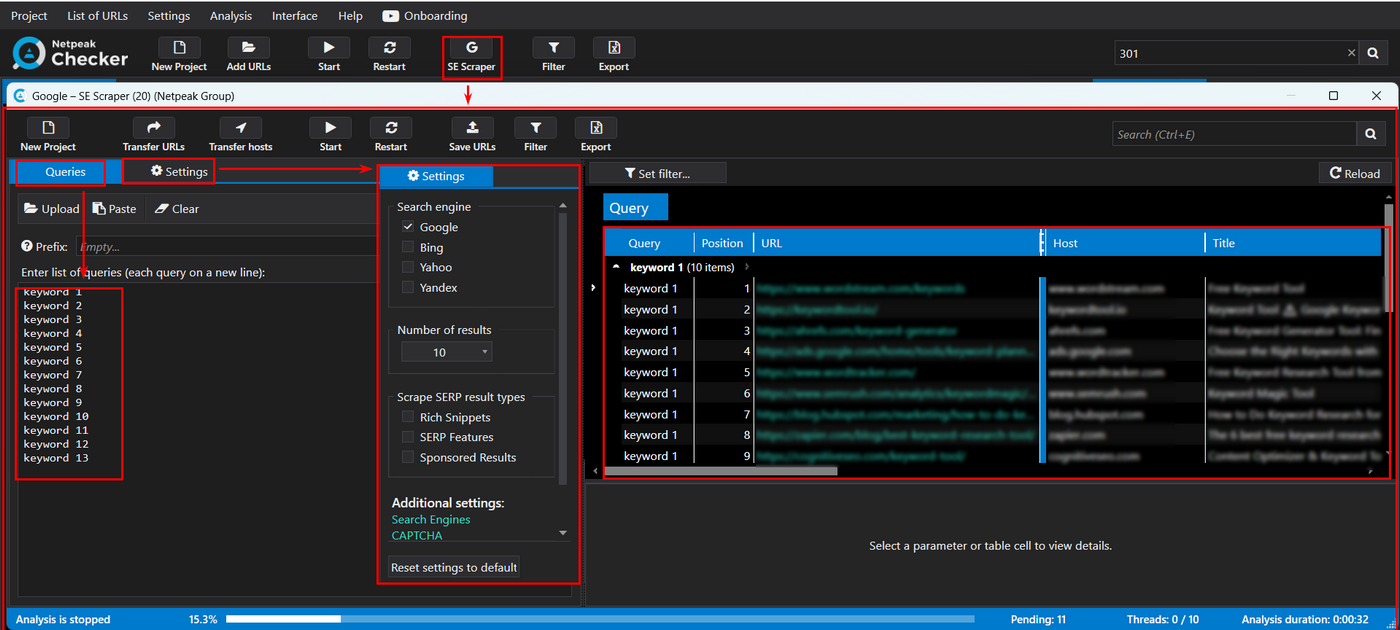Enable the Yandex search engine checkbox

tap(408, 287)
